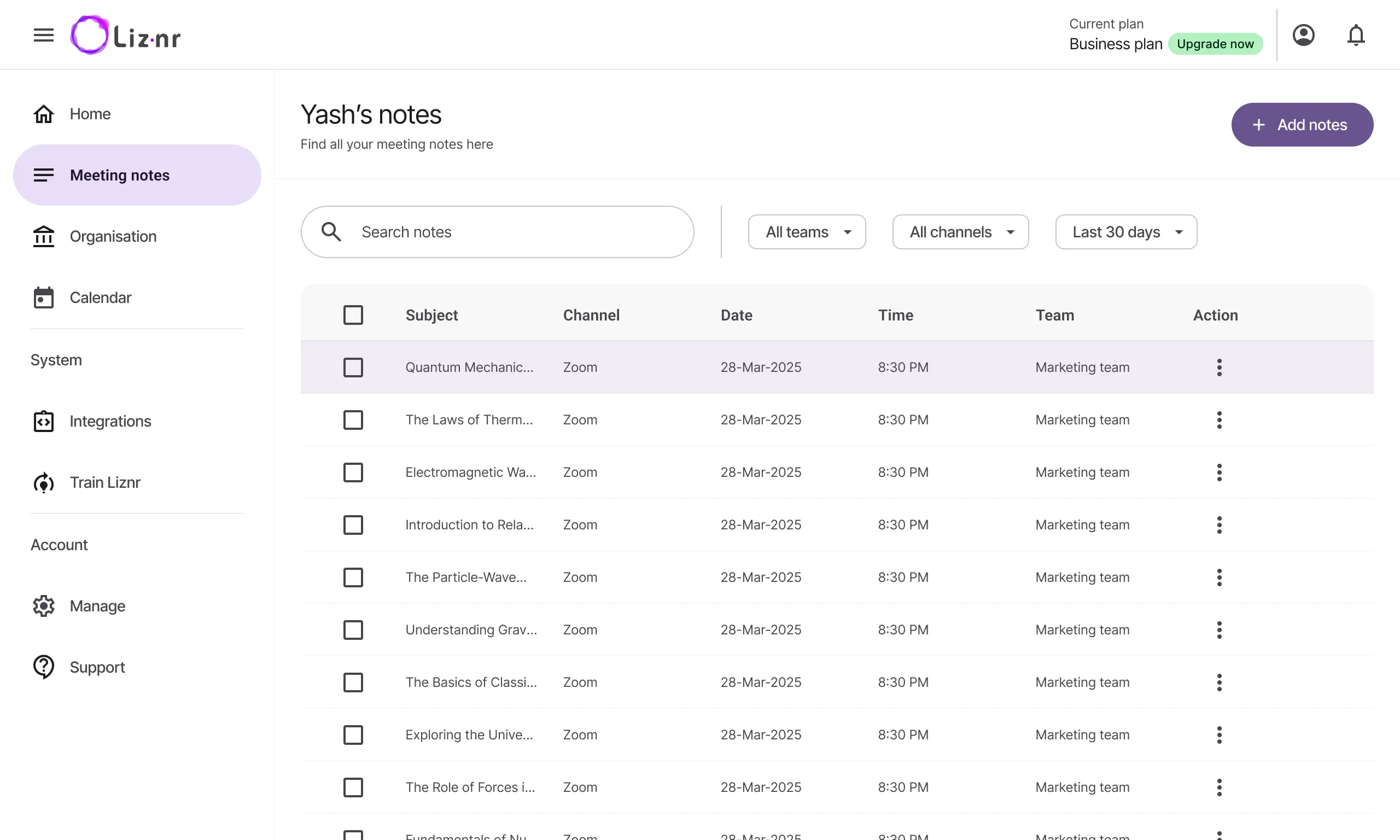1400x840 pixels.
Task: Focus the Search notes field
Action: click(x=498, y=231)
